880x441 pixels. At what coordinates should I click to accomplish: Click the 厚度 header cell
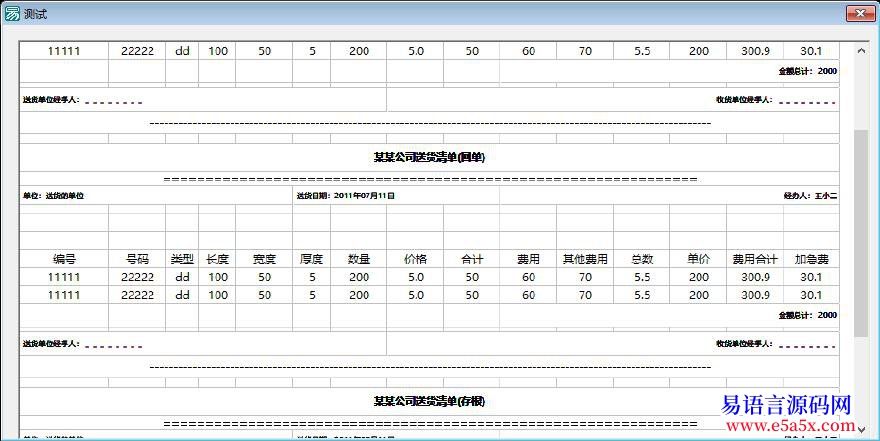point(311,259)
